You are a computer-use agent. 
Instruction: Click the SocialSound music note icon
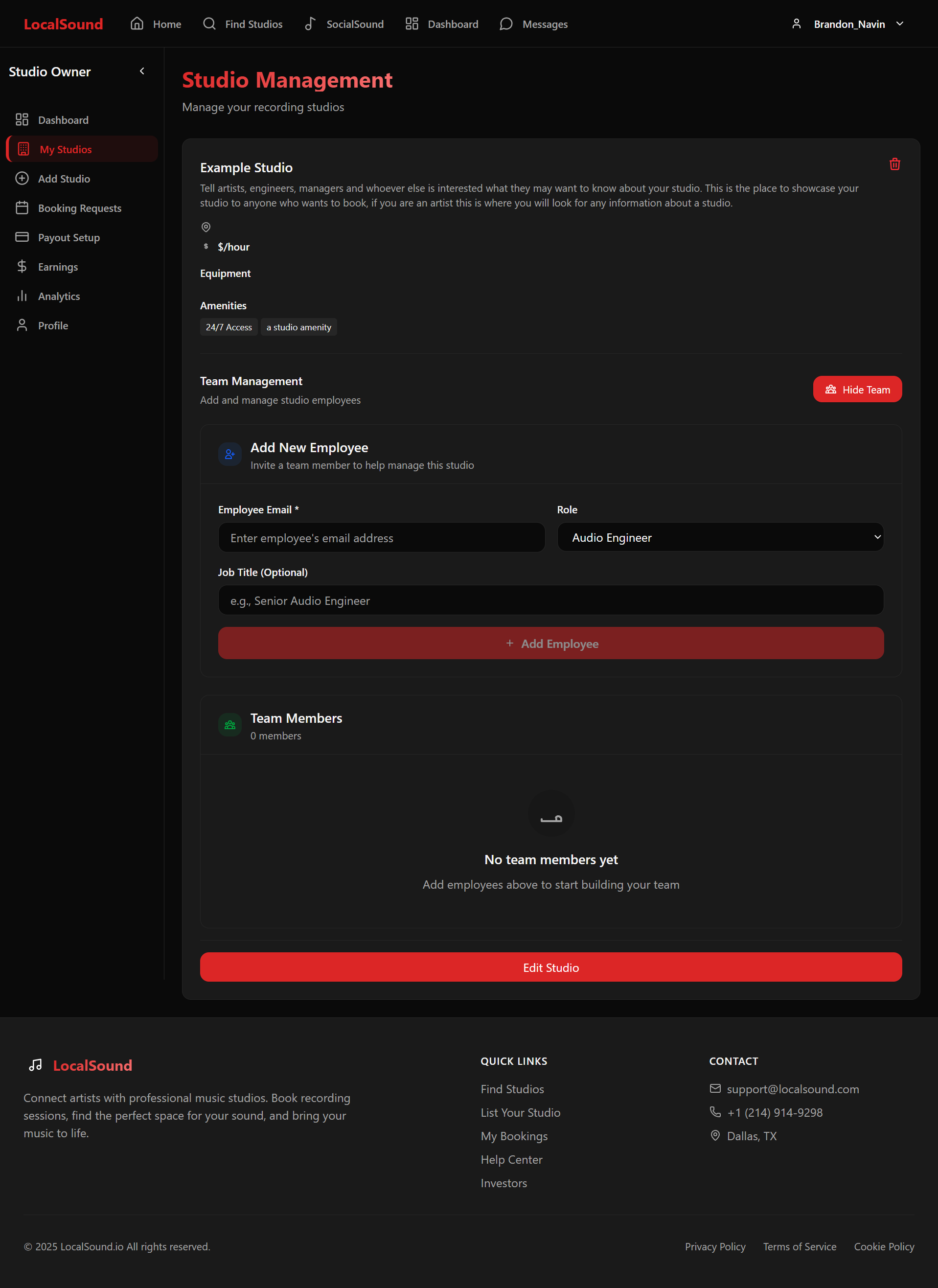(310, 23)
